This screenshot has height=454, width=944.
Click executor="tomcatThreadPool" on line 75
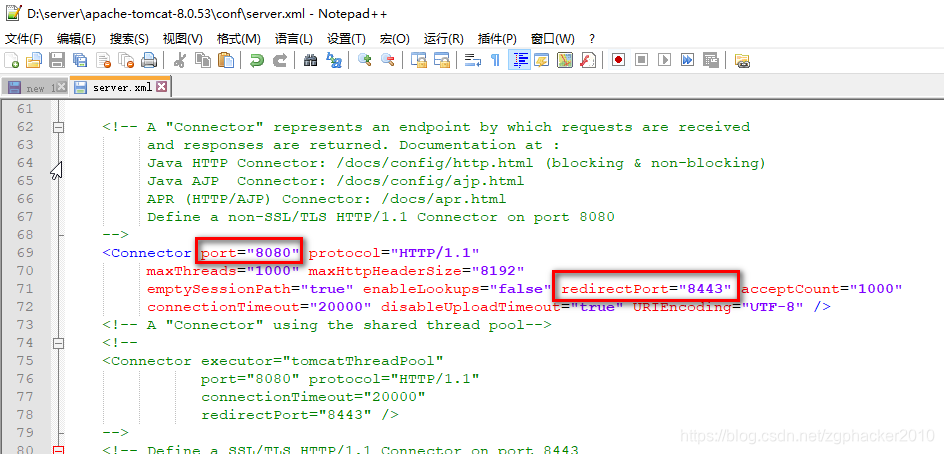[322, 361]
